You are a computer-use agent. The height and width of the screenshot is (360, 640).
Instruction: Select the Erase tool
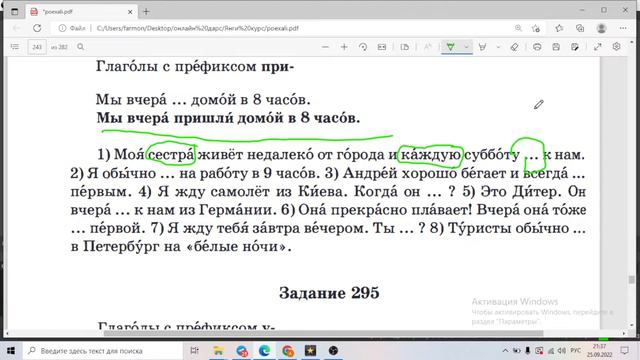514,47
